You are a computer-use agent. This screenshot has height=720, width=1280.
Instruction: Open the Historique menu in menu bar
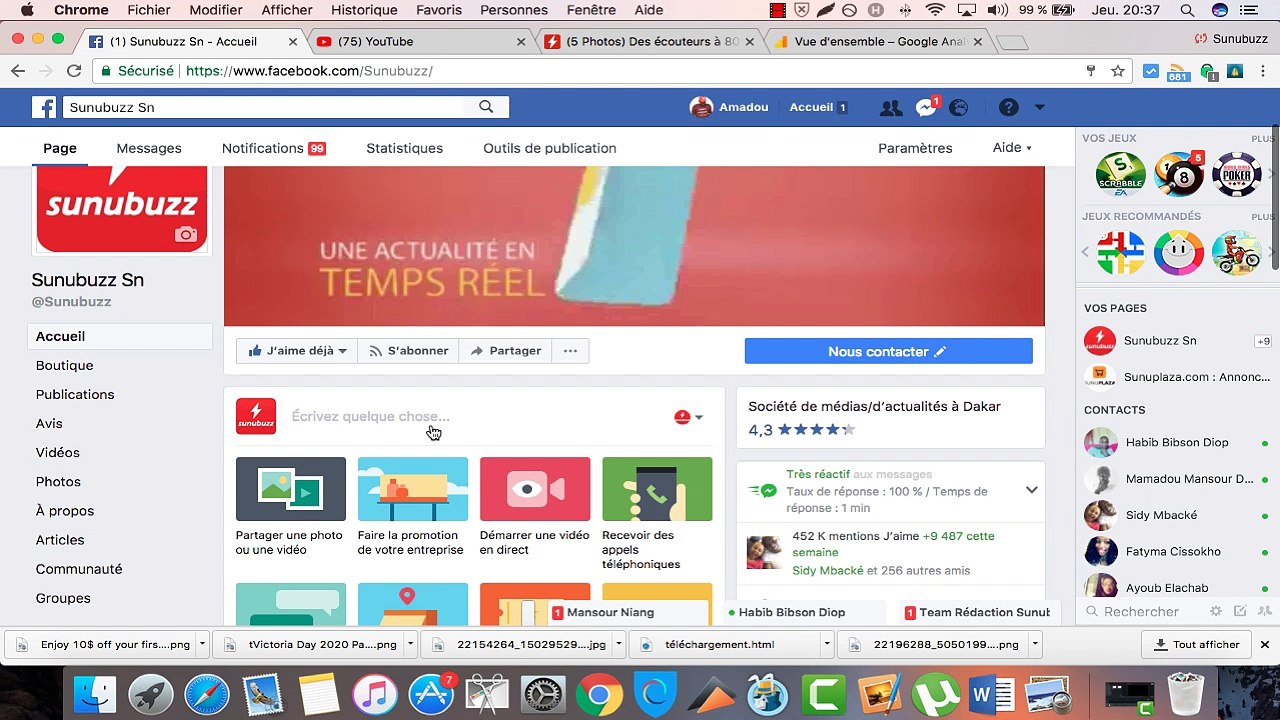(364, 10)
